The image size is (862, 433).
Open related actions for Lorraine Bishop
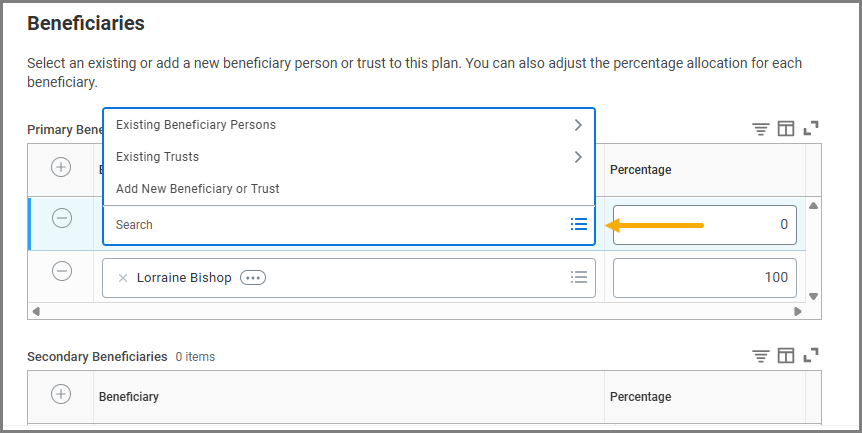[253, 278]
